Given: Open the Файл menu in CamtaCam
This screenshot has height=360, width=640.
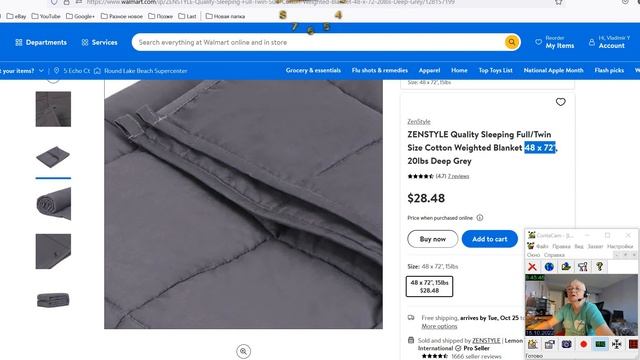Looking at the screenshot, I should coord(542,246).
